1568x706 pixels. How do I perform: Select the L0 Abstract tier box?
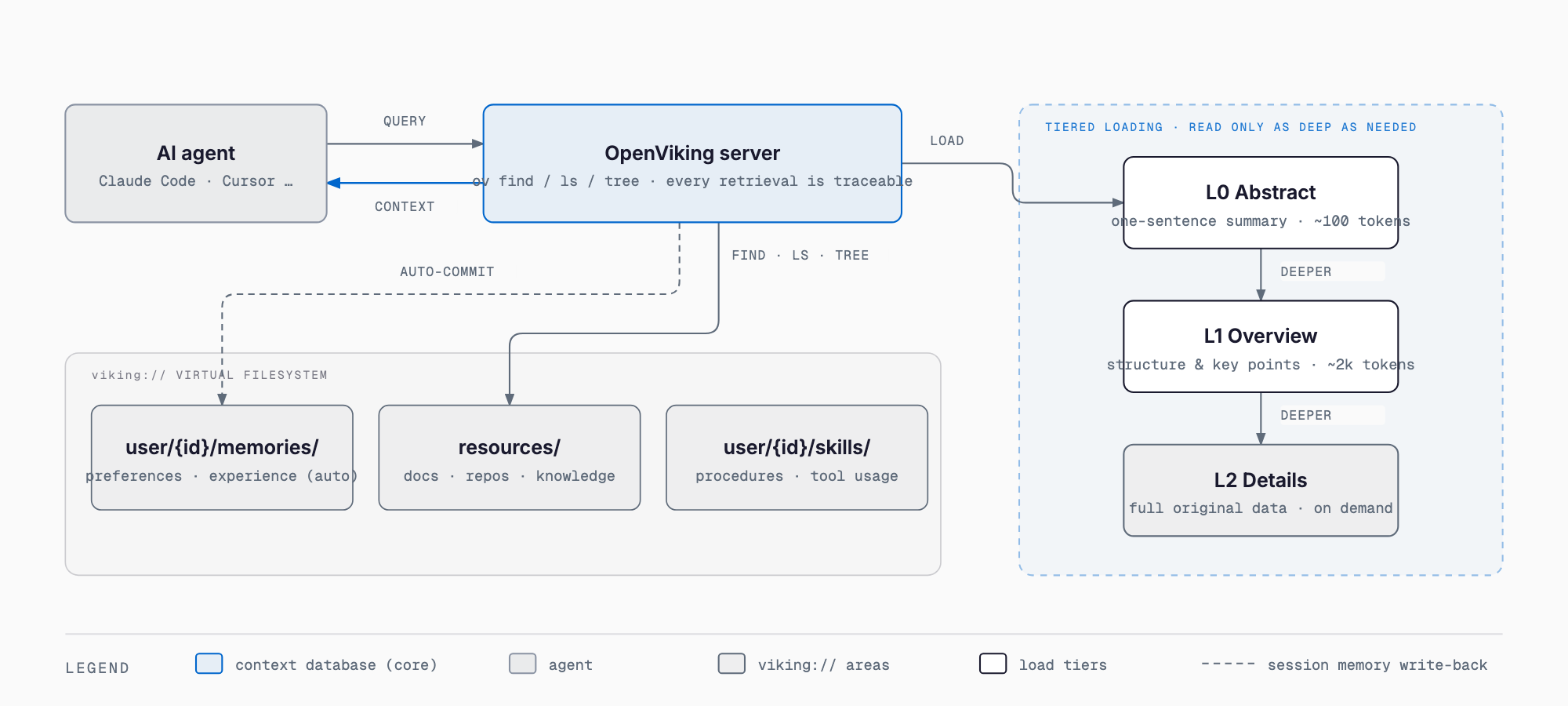[1261, 202]
